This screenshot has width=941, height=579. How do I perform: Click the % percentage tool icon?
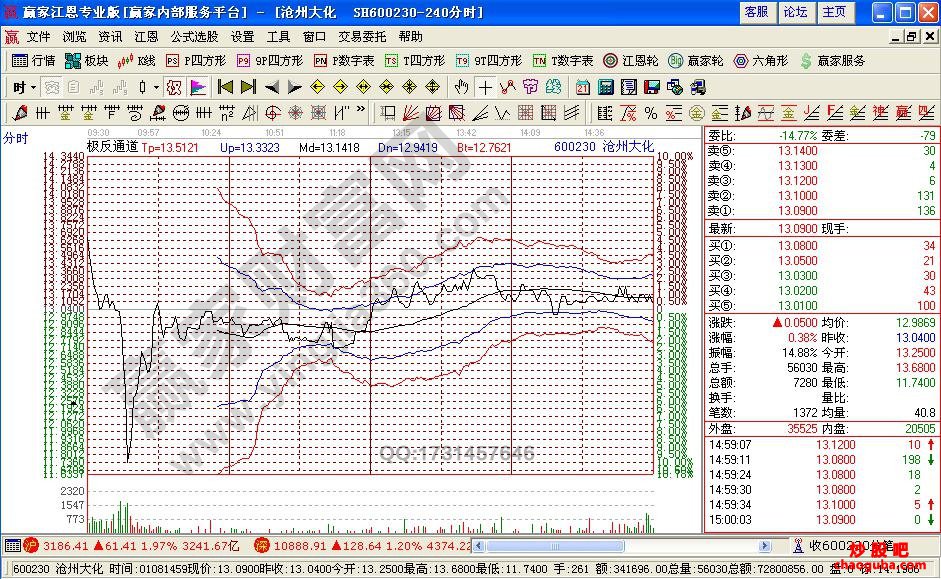(x=651, y=113)
